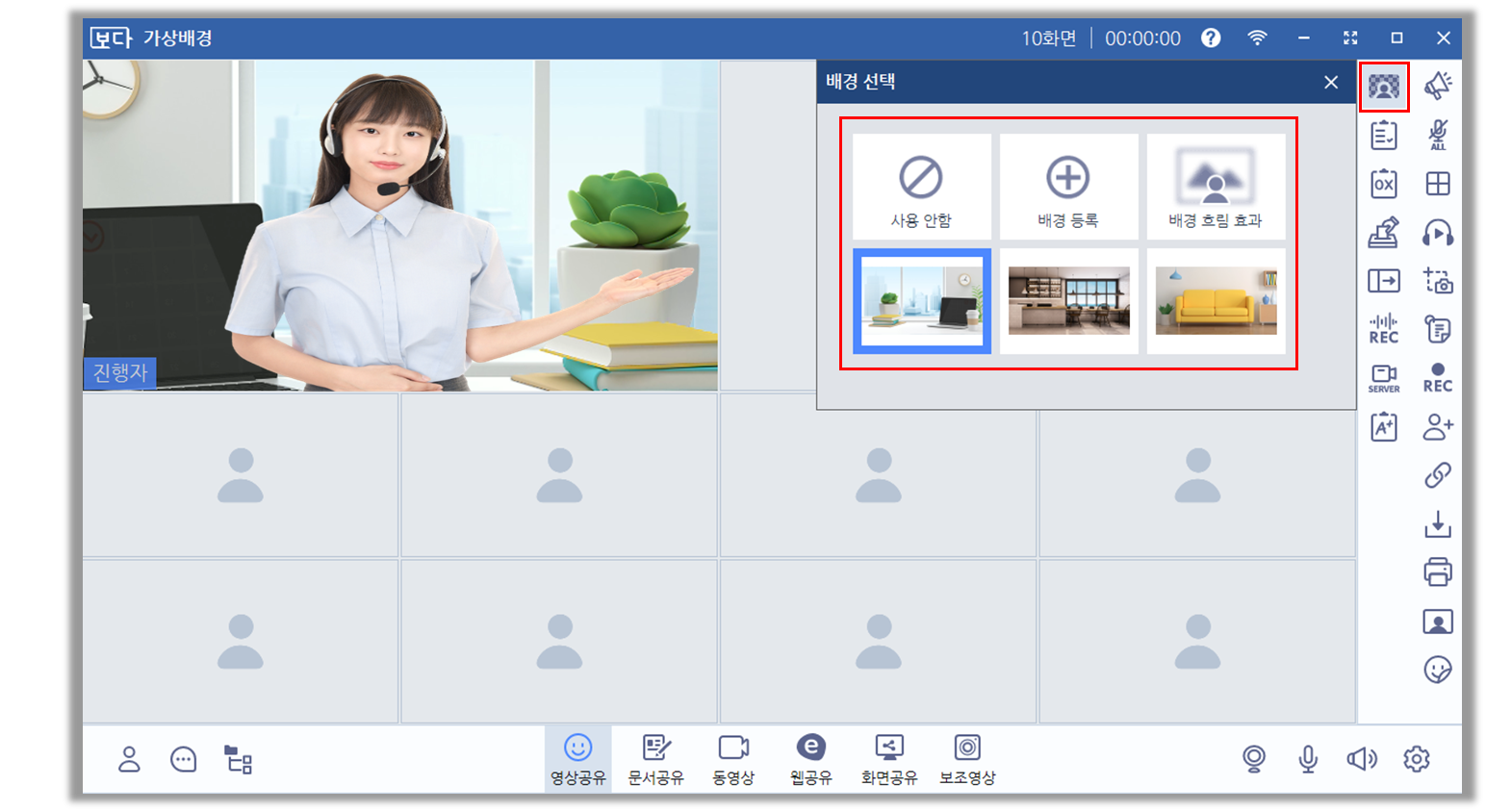Select the 문서공유 tab

click(655, 759)
